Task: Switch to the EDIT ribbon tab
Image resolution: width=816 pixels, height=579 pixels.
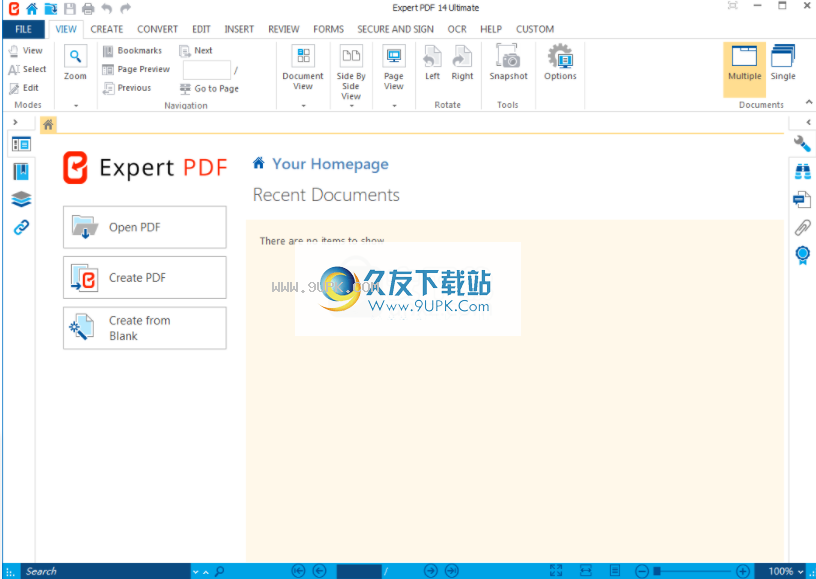Action: (x=201, y=29)
